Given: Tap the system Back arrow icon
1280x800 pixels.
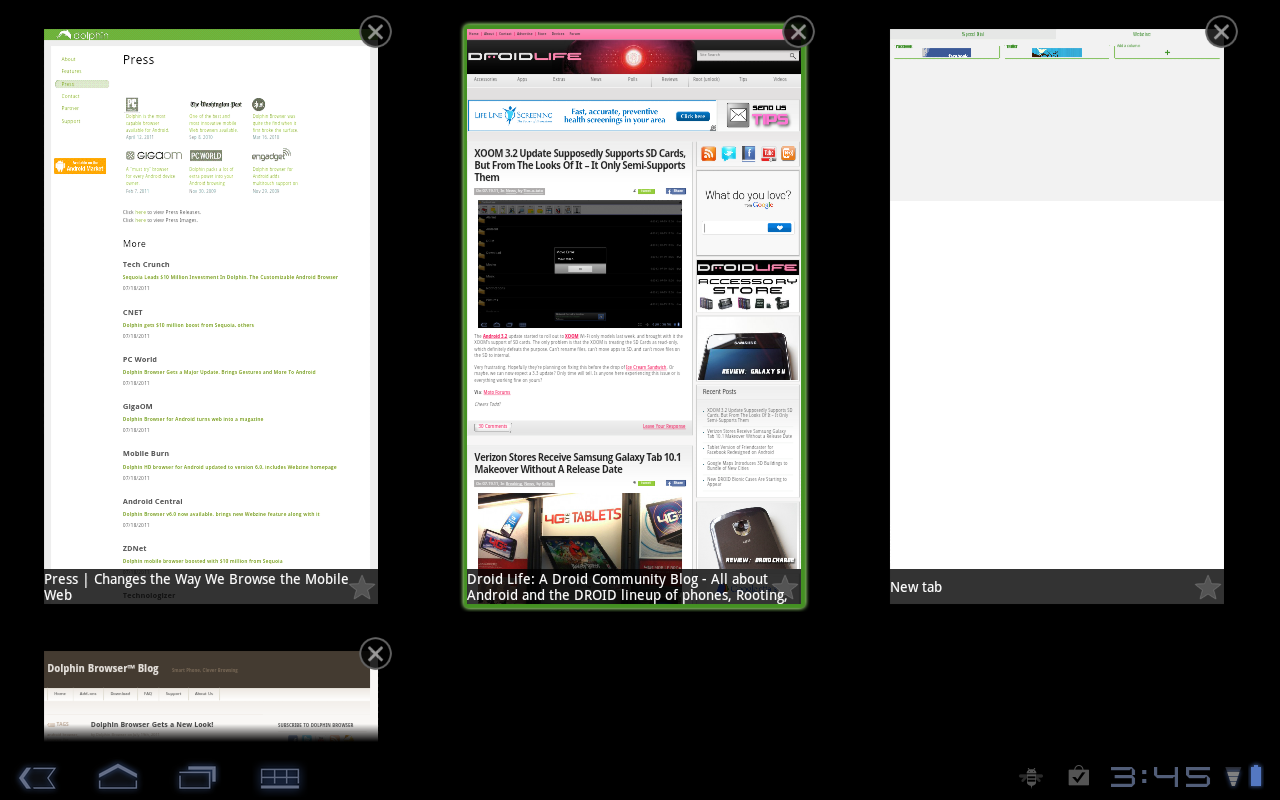Looking at the screenshot, I should pyautogui.click(x=37, y=777).
